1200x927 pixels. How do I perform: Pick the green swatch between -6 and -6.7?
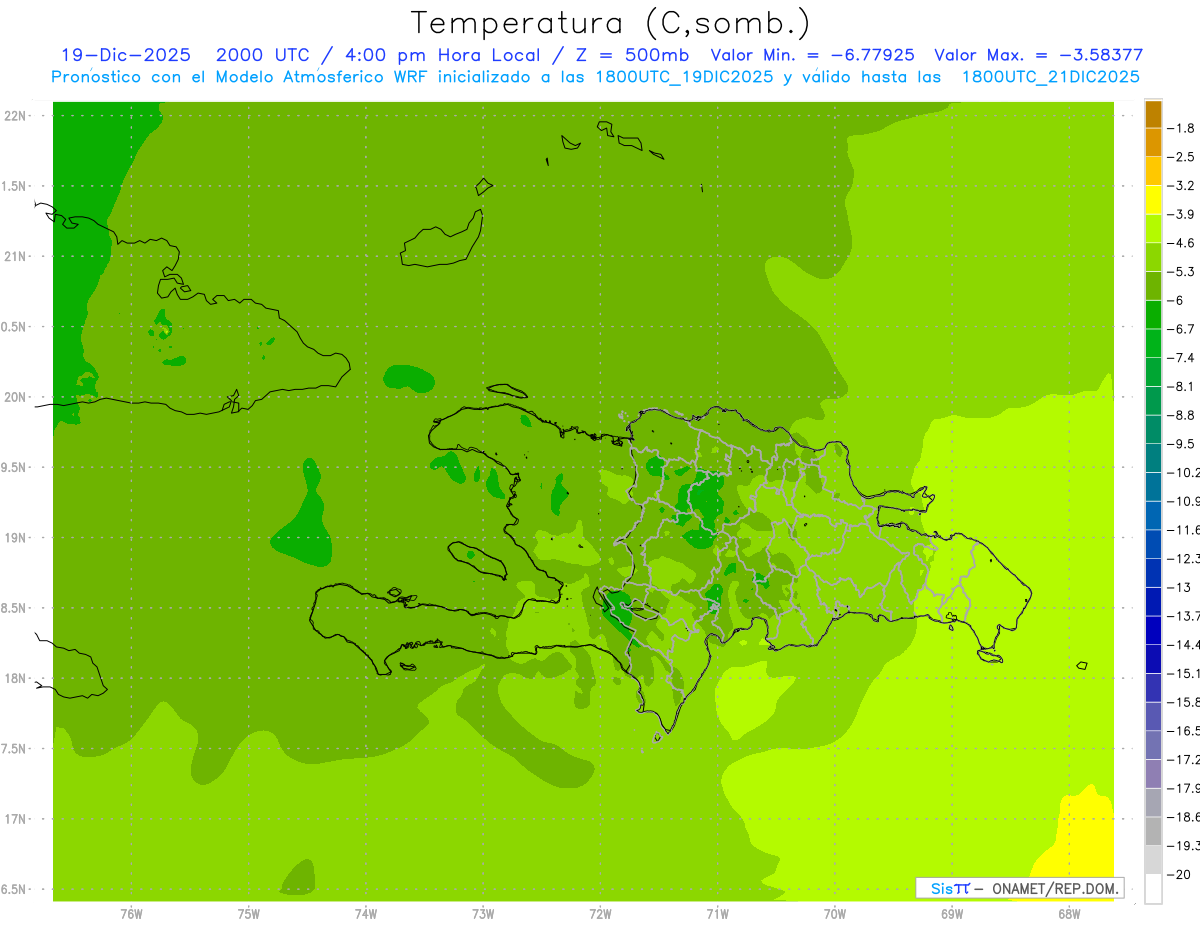tap(1154, 315)
